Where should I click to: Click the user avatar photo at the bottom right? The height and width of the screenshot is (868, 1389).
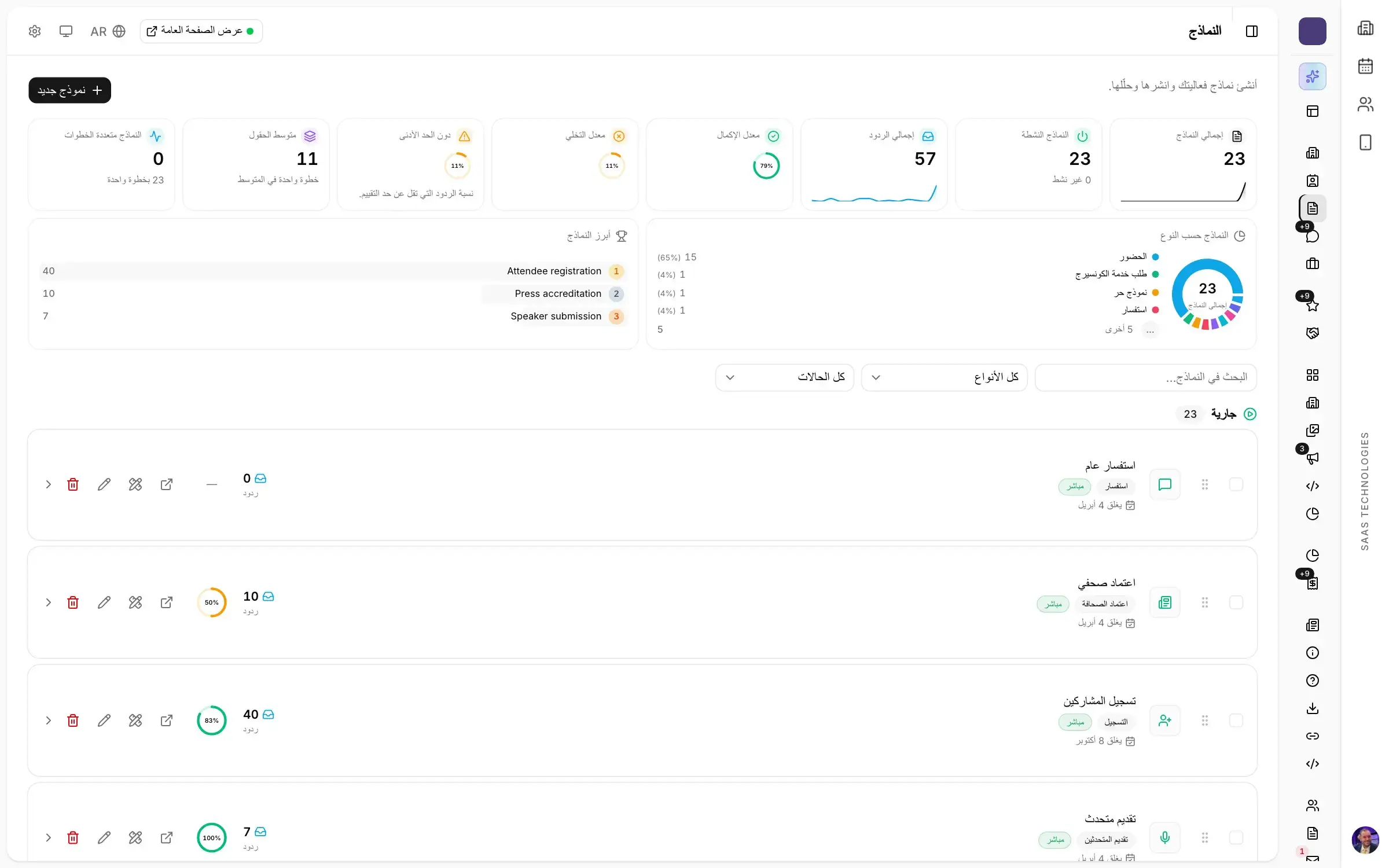(1365, 840)
